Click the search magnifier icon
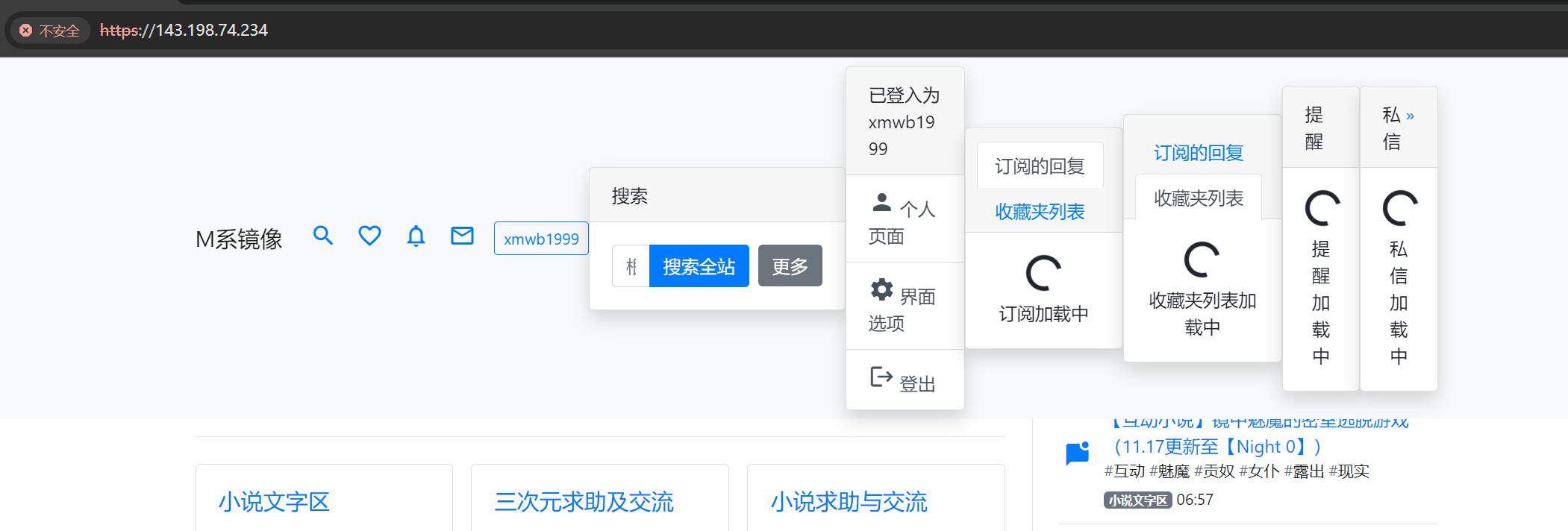 (322, 236)
